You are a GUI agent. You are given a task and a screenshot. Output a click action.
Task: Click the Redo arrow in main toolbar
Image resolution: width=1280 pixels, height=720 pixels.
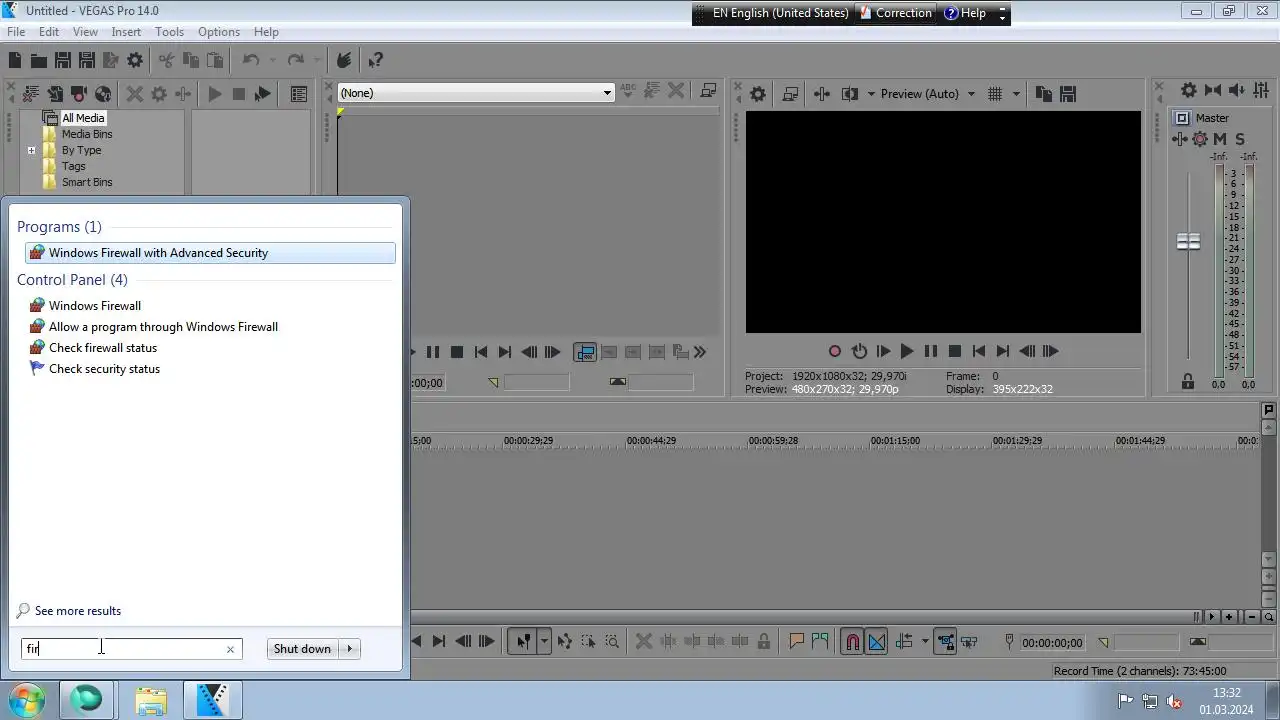pyautogui.click(x=295, y=61)
